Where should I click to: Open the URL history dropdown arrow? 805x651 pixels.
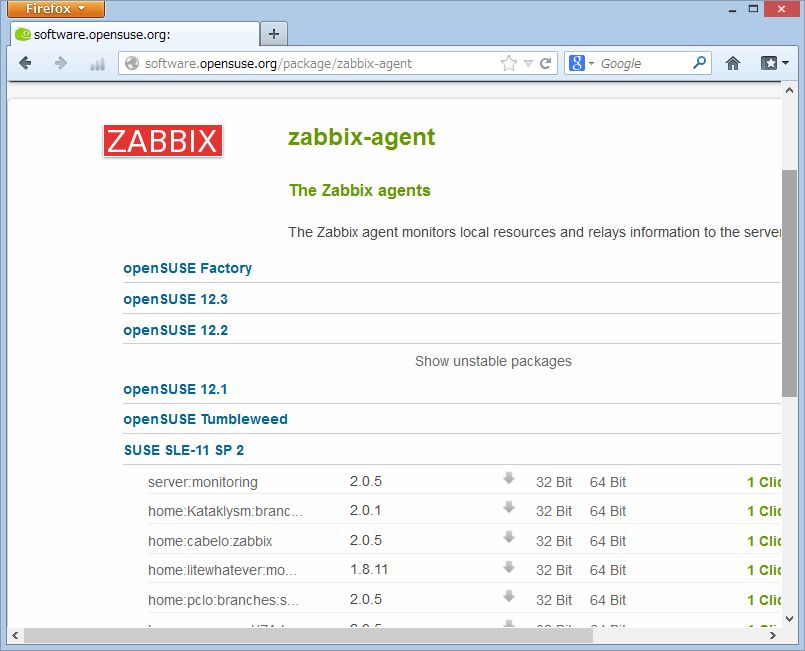point(528,64)
